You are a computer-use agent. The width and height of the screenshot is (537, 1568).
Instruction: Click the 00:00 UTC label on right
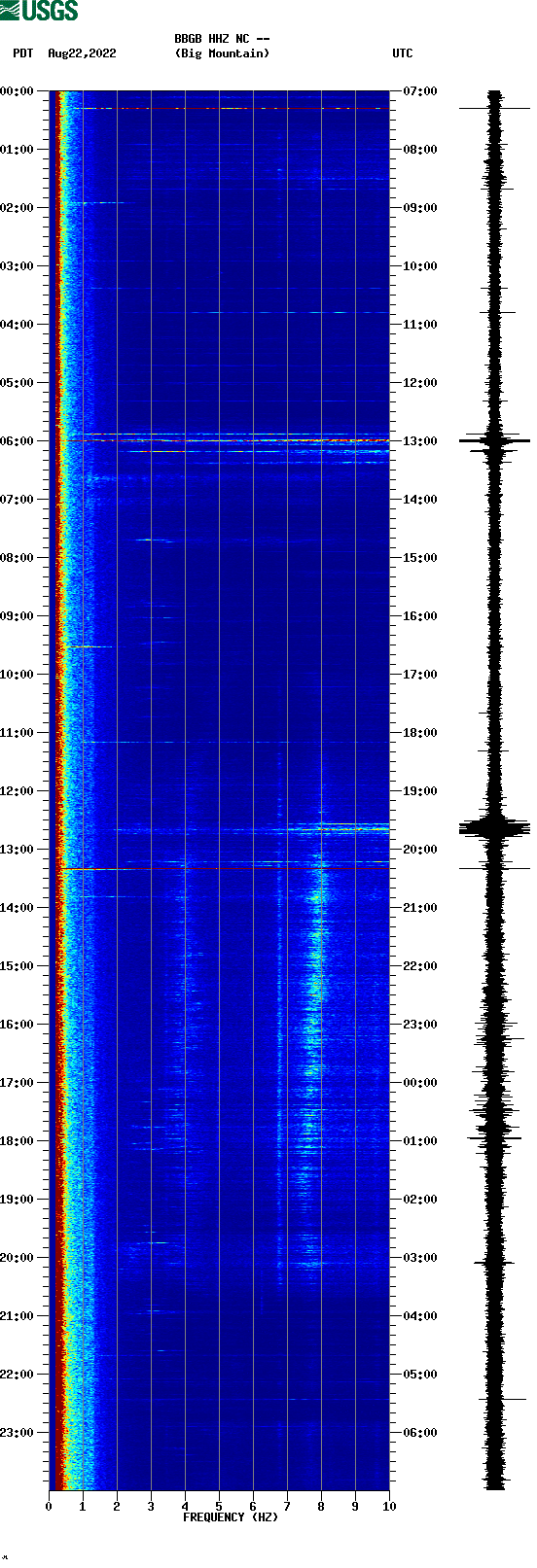coord(420,1083)
